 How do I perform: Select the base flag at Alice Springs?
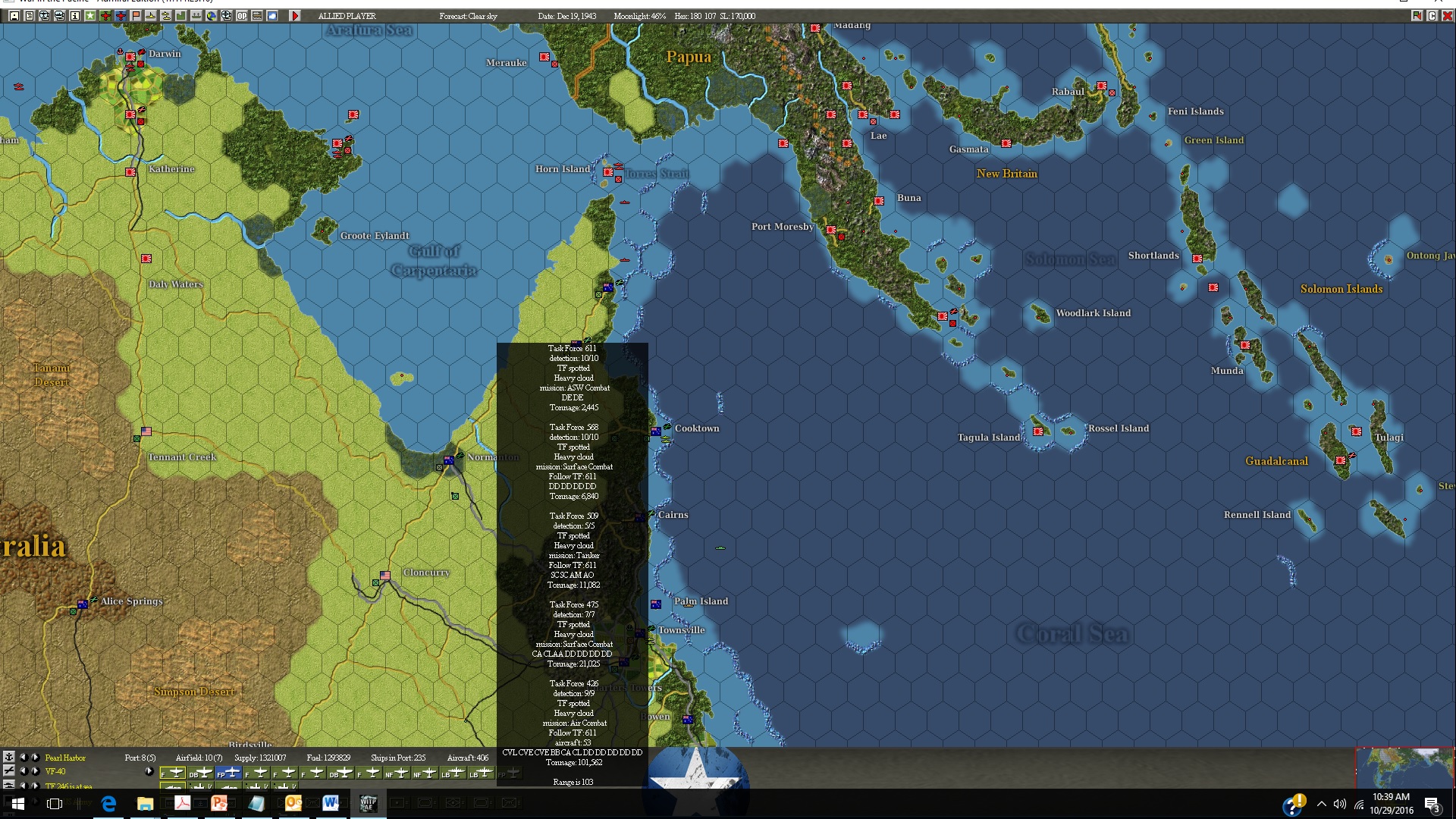[83, 604]
